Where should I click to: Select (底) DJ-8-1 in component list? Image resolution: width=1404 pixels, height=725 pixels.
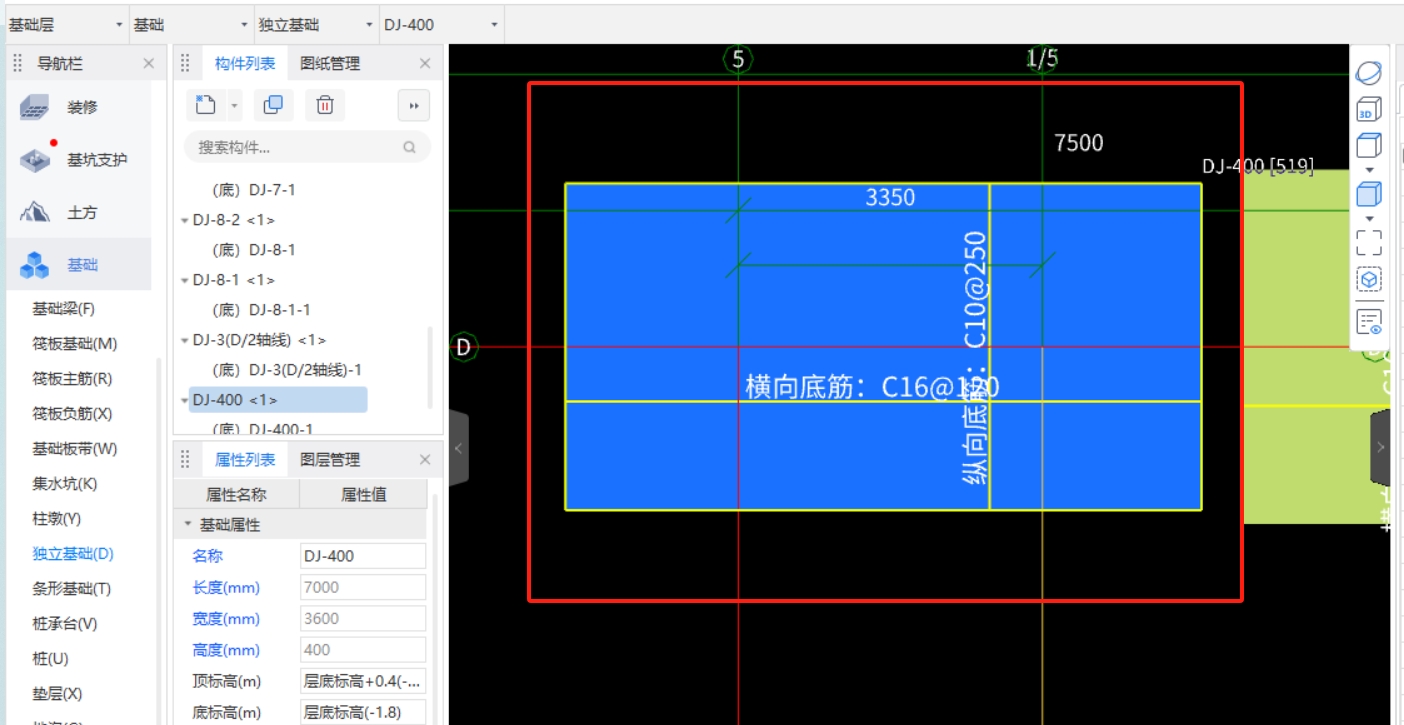click(254, 250)
